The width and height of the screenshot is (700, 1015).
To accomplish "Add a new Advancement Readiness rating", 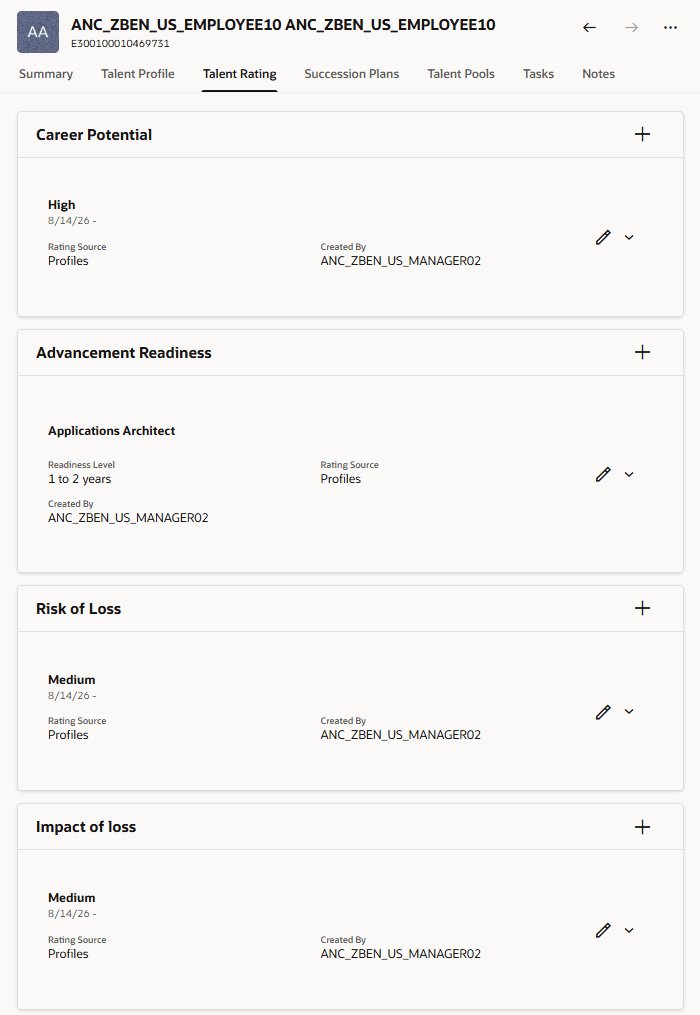I will click(642, 353).
